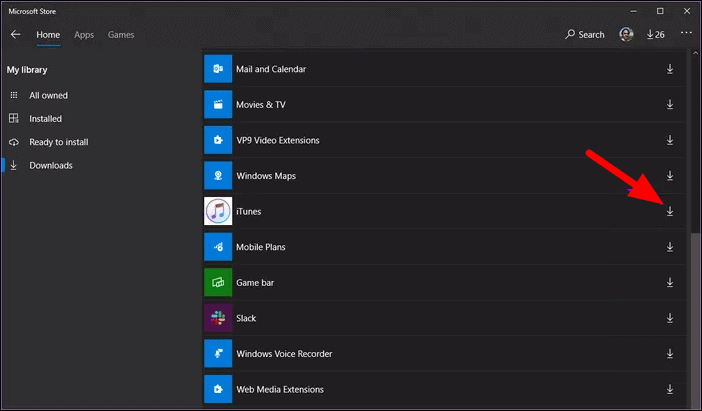Click the Game bar name
The image size is (702, 411).
click(x=255, y=283)
